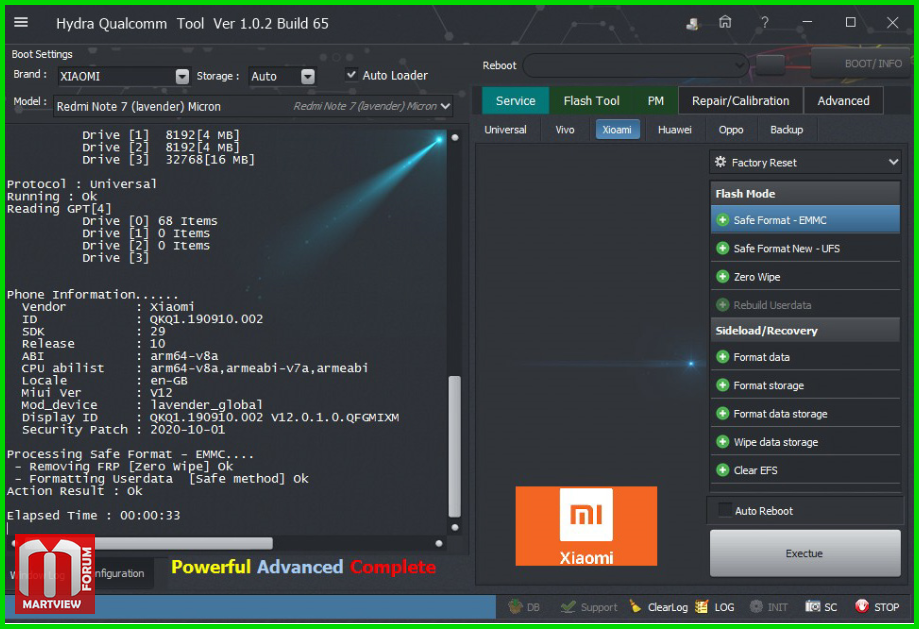
Task: Click the home icon in title bar
Action: point(725,23)
